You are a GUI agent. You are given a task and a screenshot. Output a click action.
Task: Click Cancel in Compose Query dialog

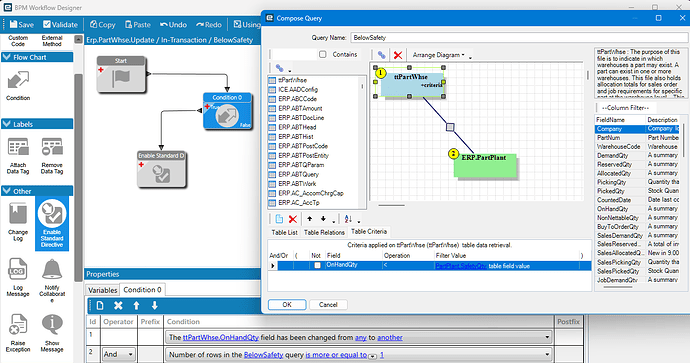328,304
